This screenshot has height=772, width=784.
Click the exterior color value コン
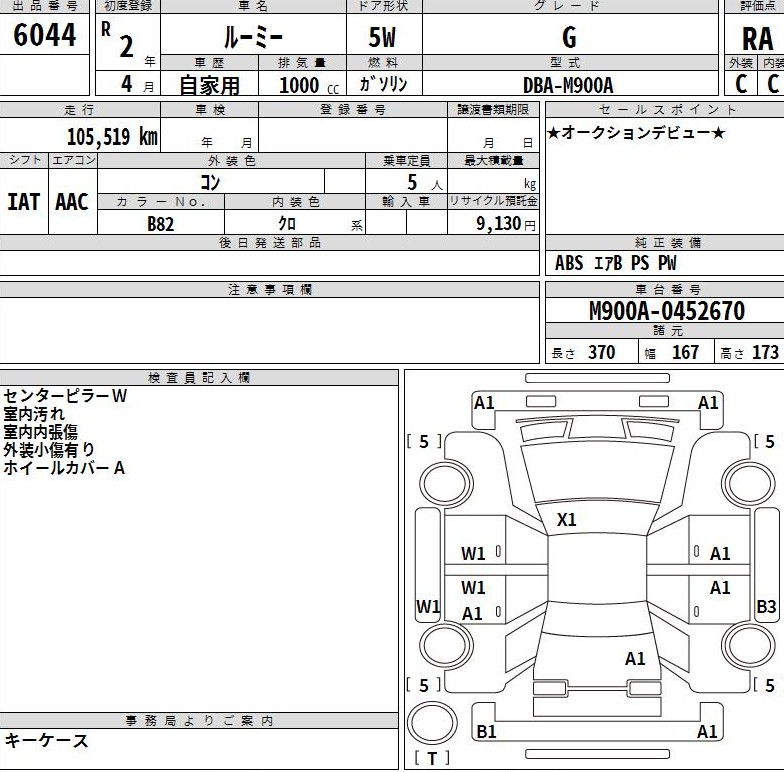click(x=210, y=182)
